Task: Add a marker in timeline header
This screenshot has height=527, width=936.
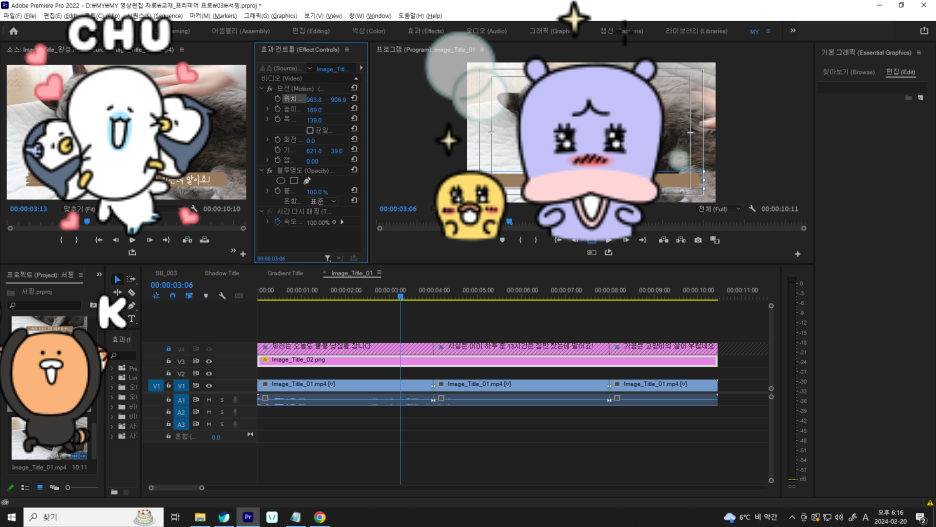Action: pyautogui.click(x=206, y=295)
